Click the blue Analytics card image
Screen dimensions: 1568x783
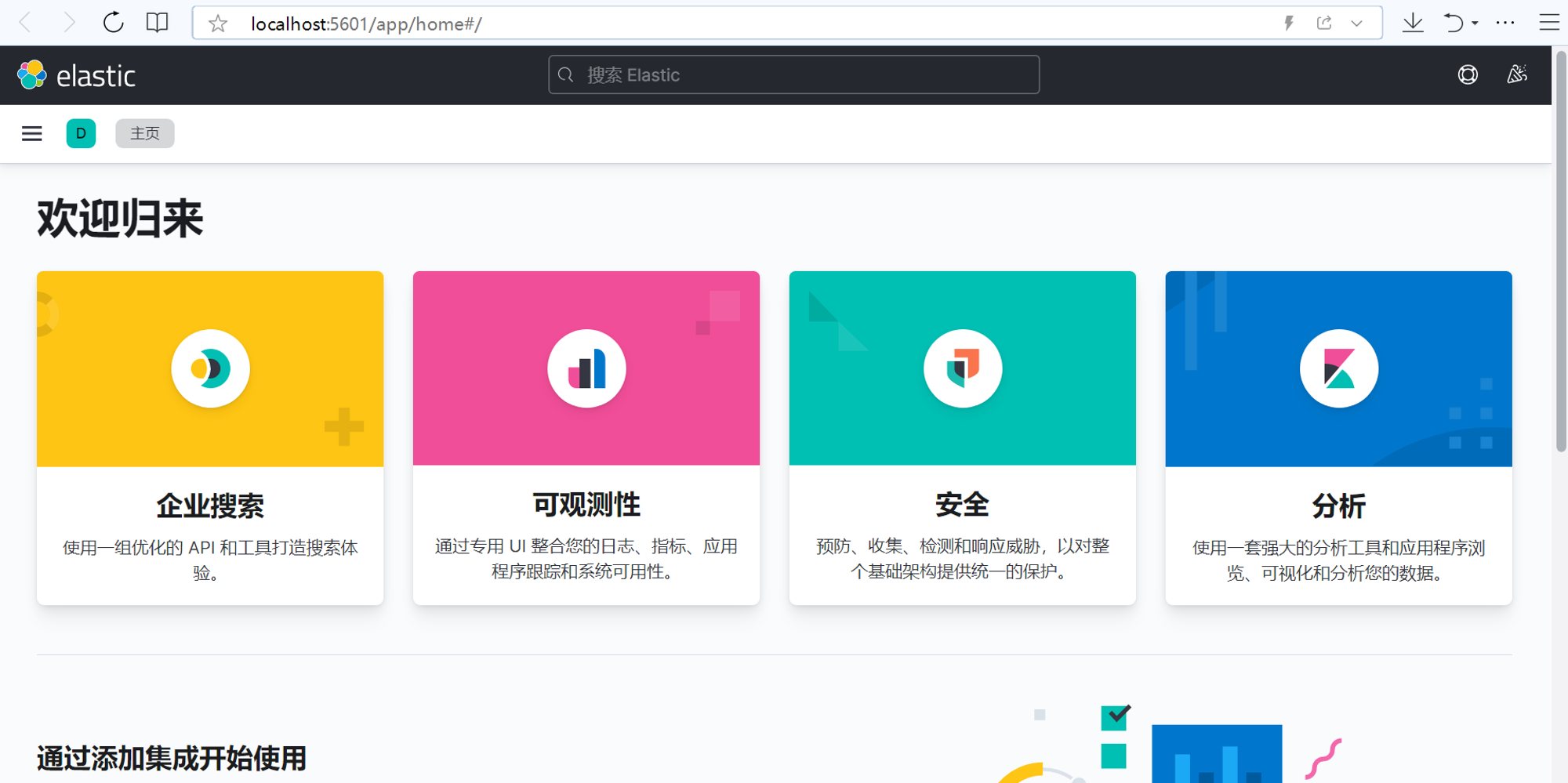[1339, 368]
